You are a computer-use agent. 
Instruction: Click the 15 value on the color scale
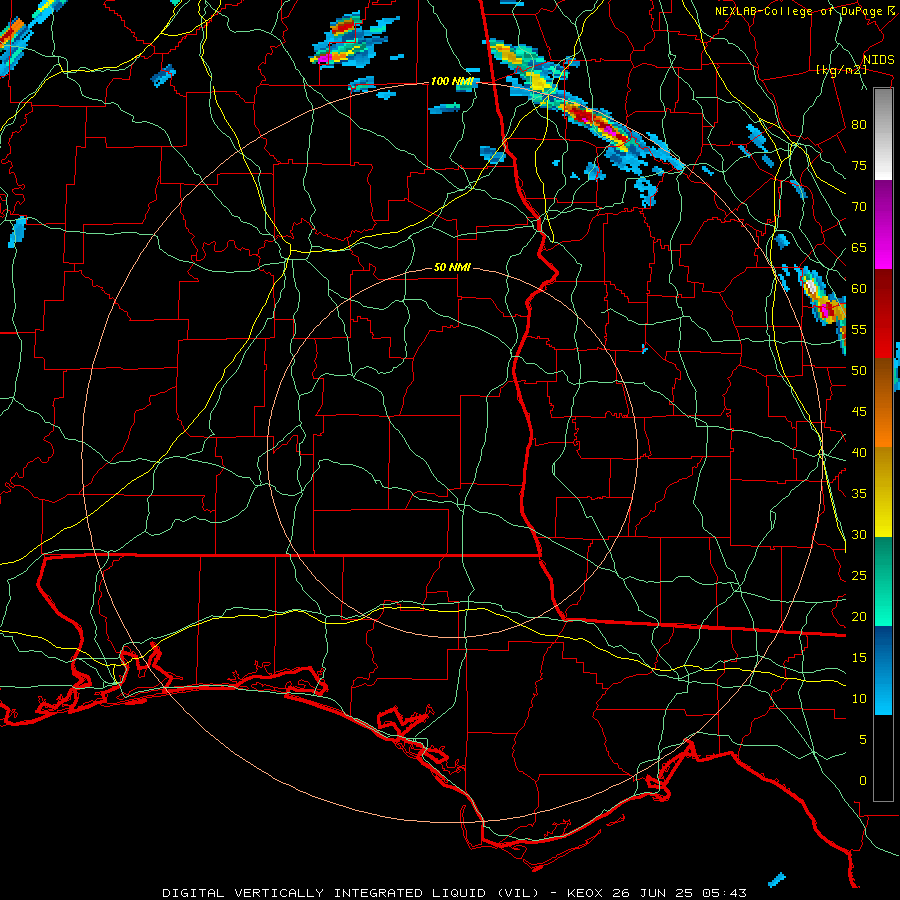[859, 658]
